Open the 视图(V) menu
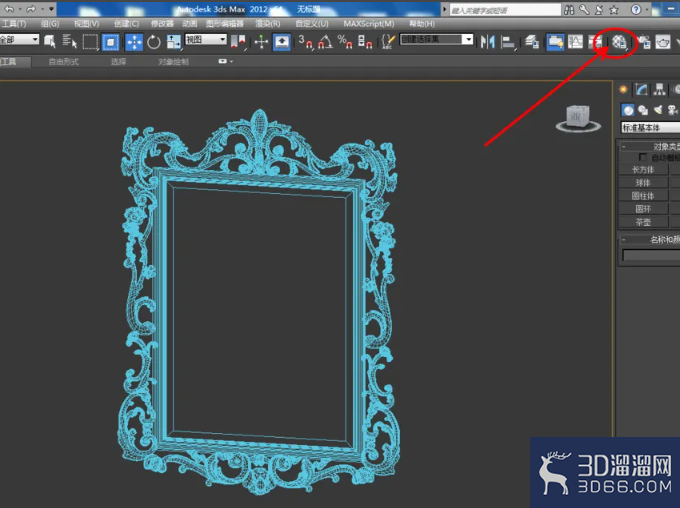 pyautogui.click(x=86, y=24)
